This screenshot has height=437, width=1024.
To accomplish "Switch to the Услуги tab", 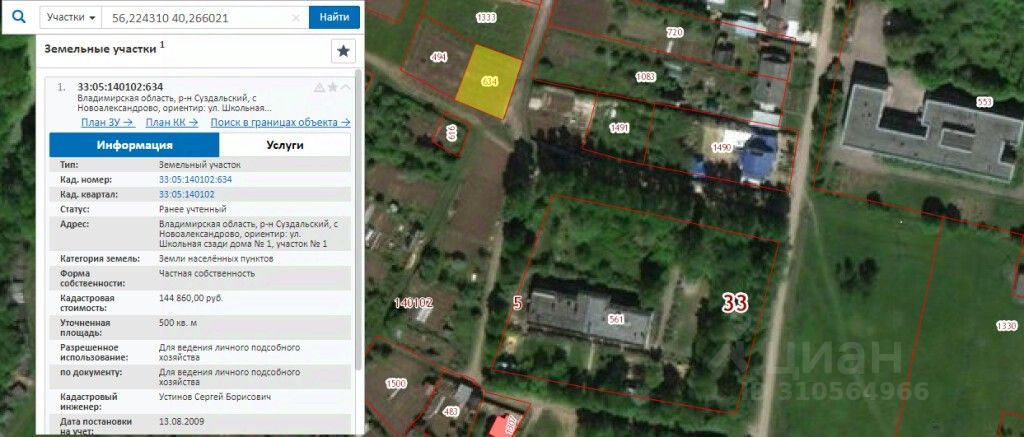I will [285, 145].
